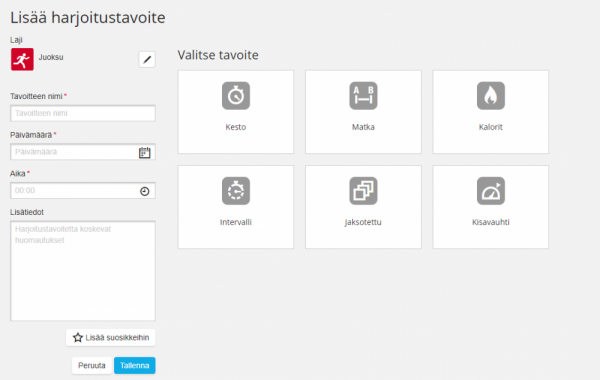Click the Valitse tavoite heading
600x380 pixels.
click(218, 55)
